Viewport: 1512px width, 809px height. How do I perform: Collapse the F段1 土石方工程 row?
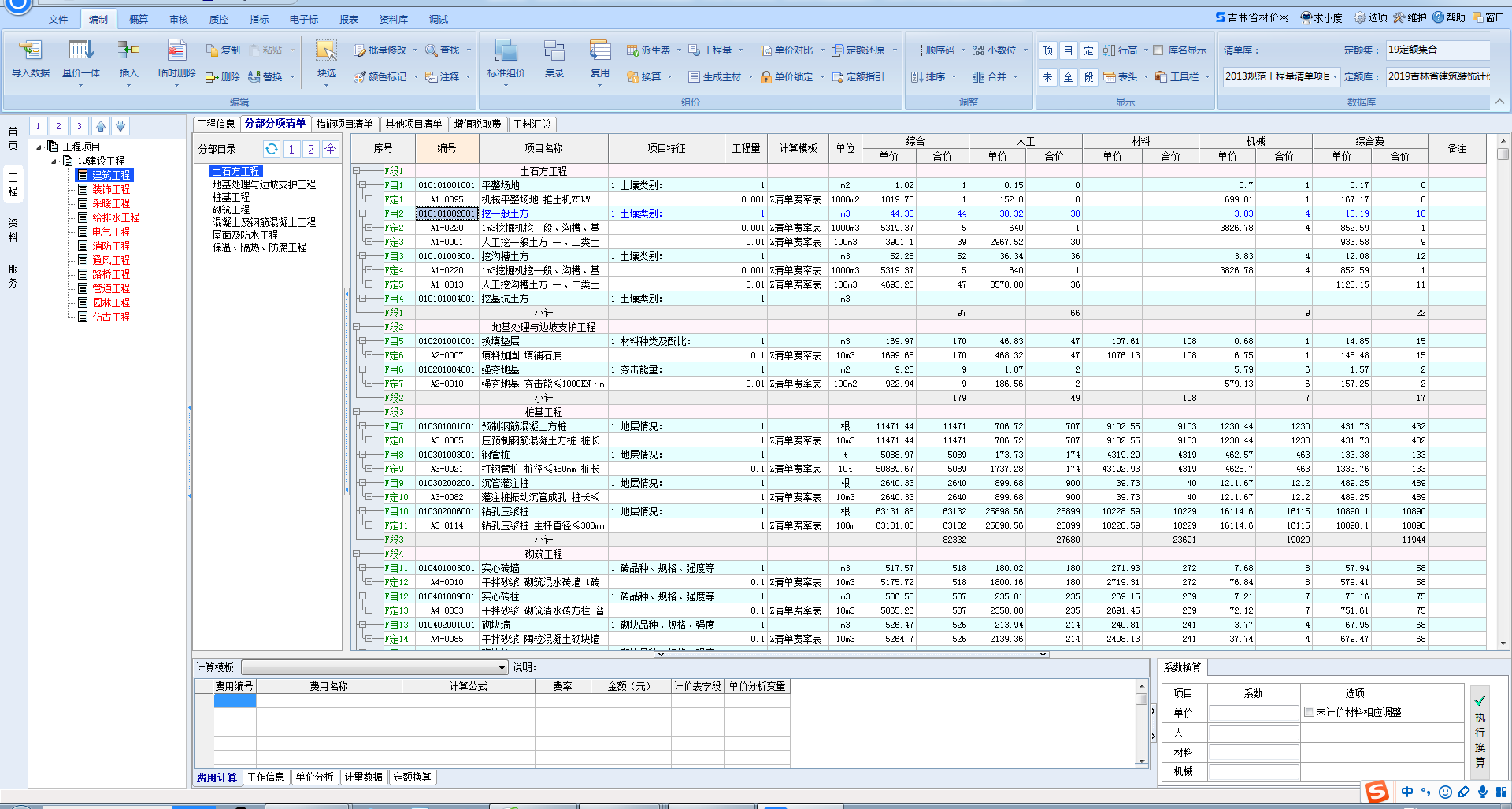click(x=357, y=171)
